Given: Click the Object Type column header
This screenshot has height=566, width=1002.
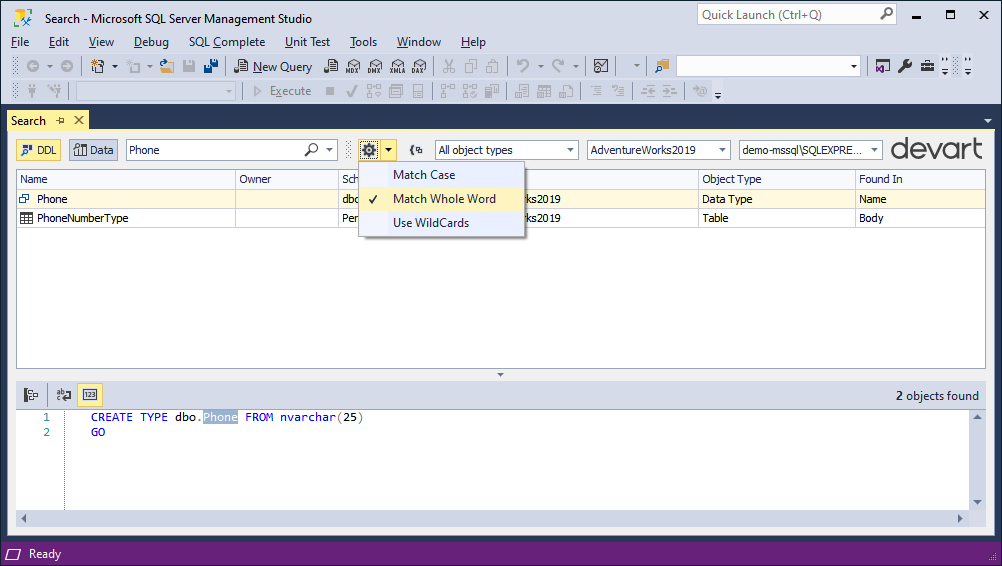Looking at the screenshot, I should pyautogui.click(x=732, y=179).
